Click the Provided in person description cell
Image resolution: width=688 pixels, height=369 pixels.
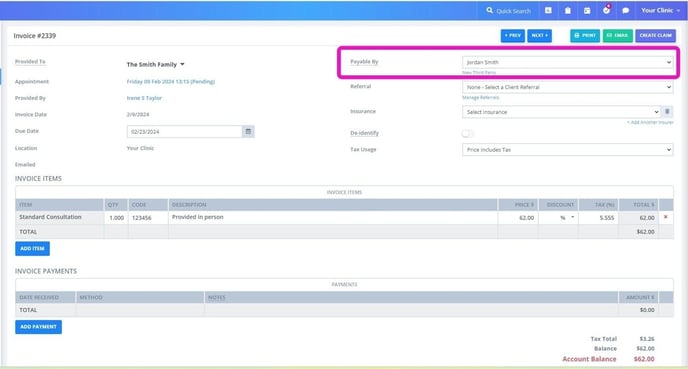coord(333,217)
